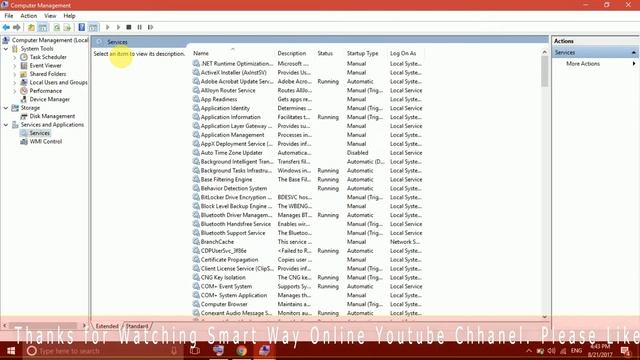
Task: Select the Computer Management (Local) root node
Action: click(x=50, y=40)
